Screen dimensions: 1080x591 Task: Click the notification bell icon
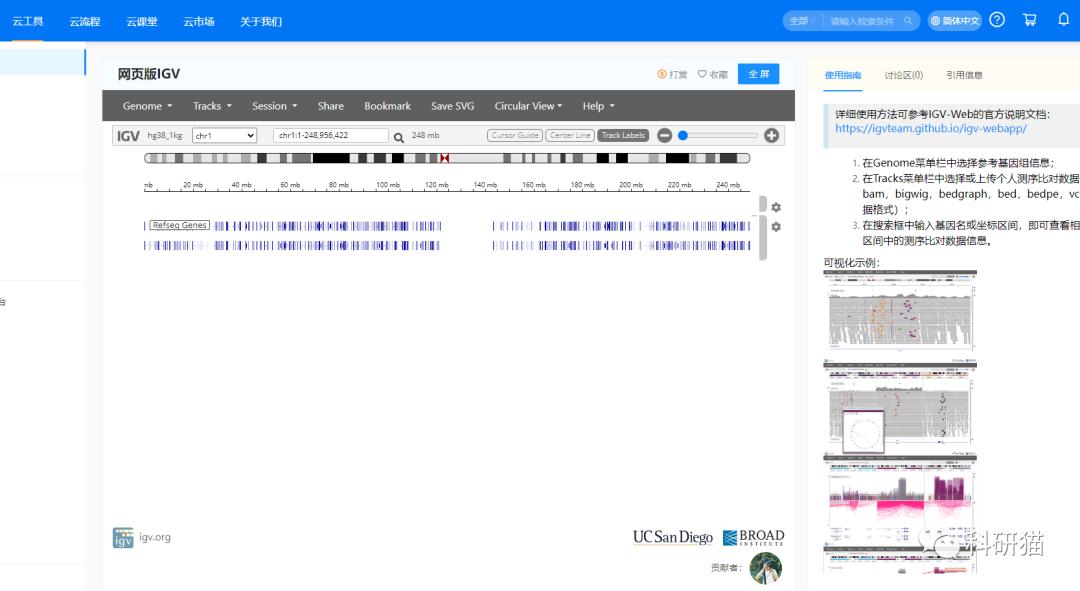(x=1063, y=19)
